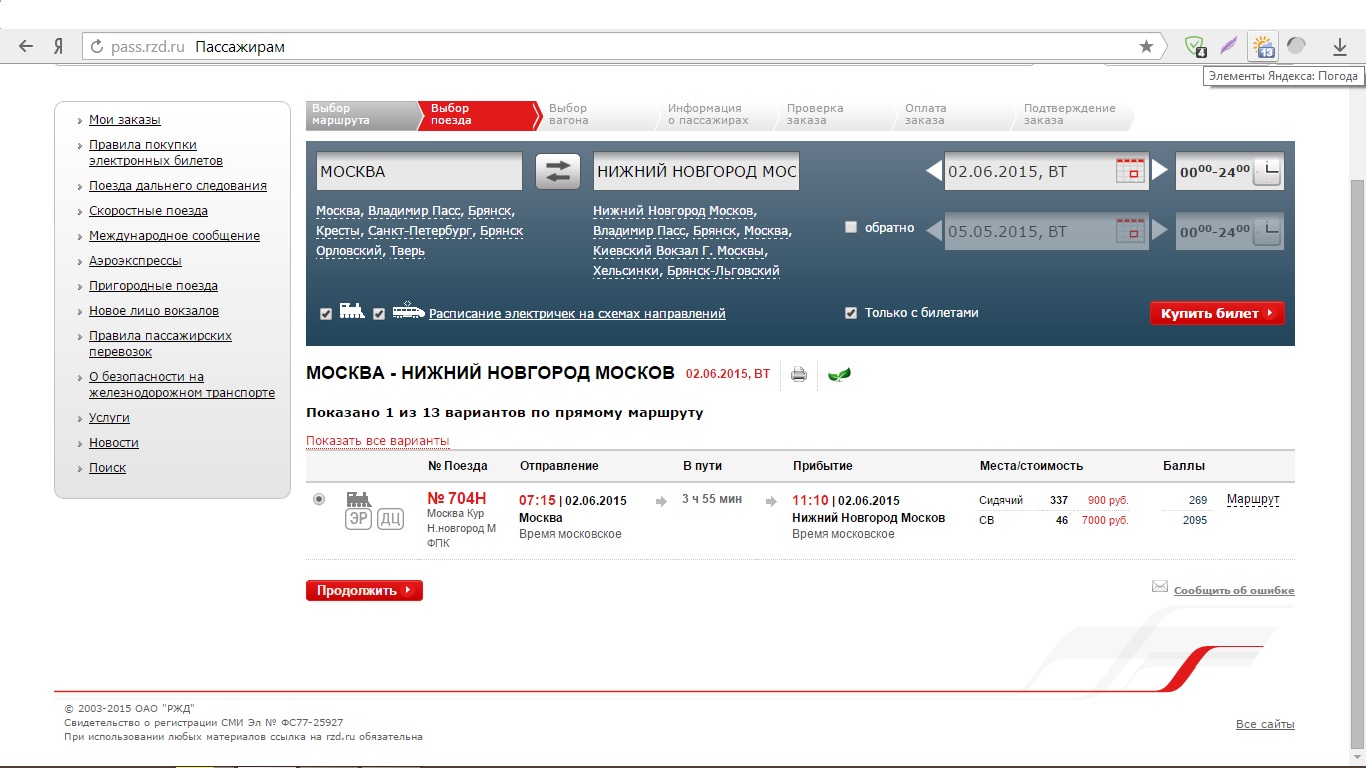Enable the 'обратно' return trip checkbox
Image resolution: width=1366 pixels, height=768 pixels.
[x=851, y=227]
